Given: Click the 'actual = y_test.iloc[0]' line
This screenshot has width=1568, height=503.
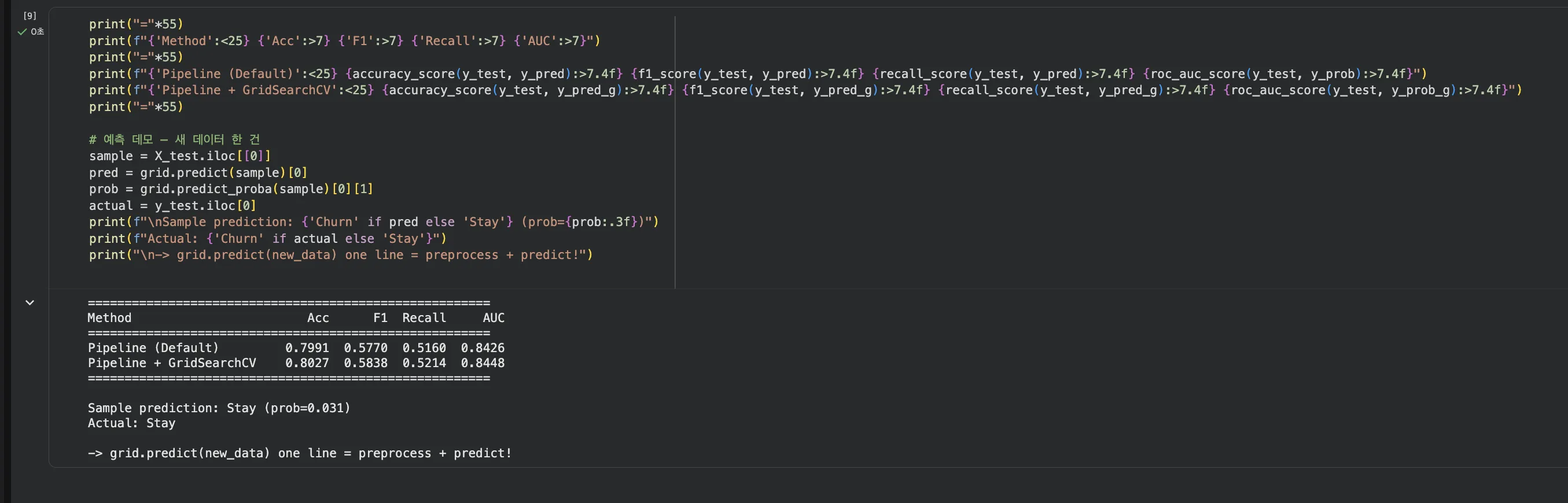Looking at the screenshot, I should [x=172, y=206].
